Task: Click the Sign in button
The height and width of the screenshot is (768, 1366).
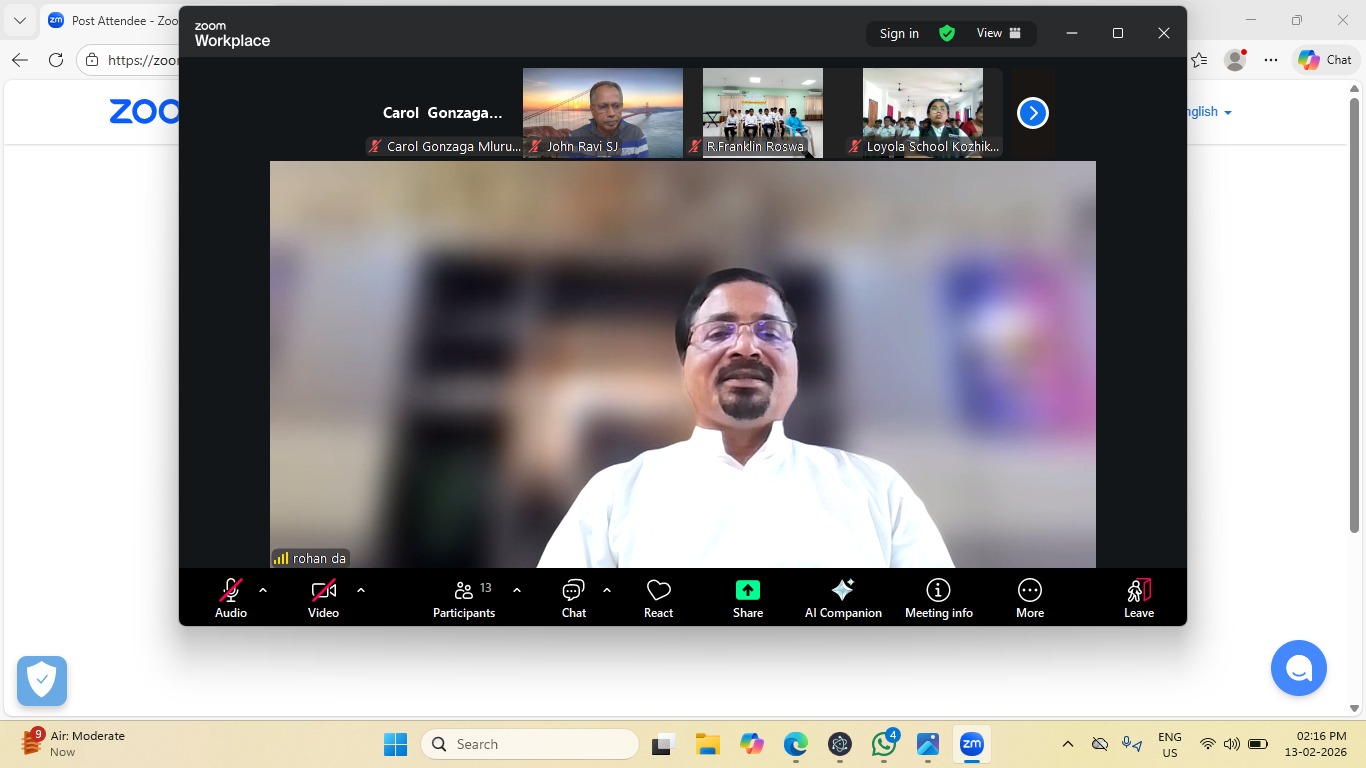Action: tap(899, 33)
